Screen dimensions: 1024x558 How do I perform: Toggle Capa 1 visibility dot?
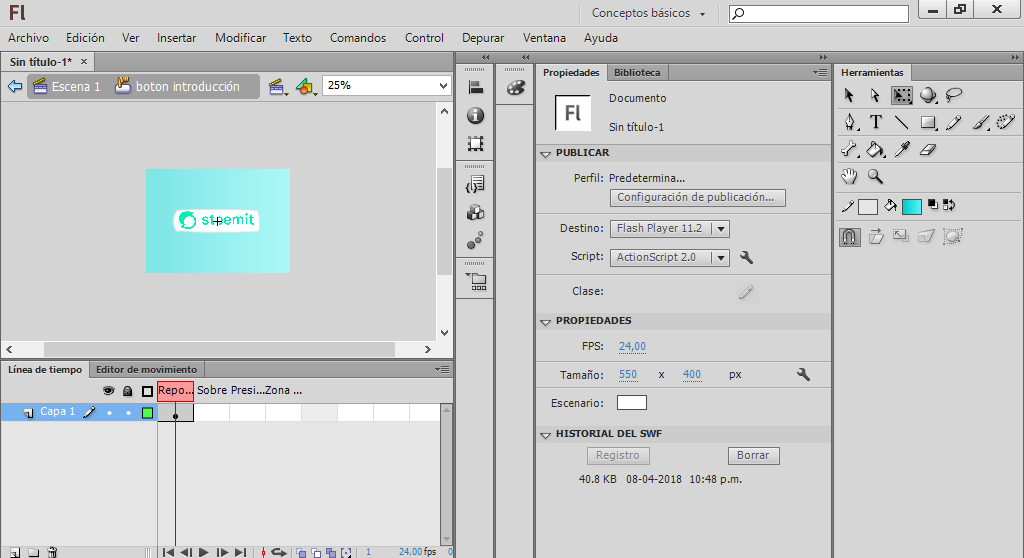tap(109, 412)
